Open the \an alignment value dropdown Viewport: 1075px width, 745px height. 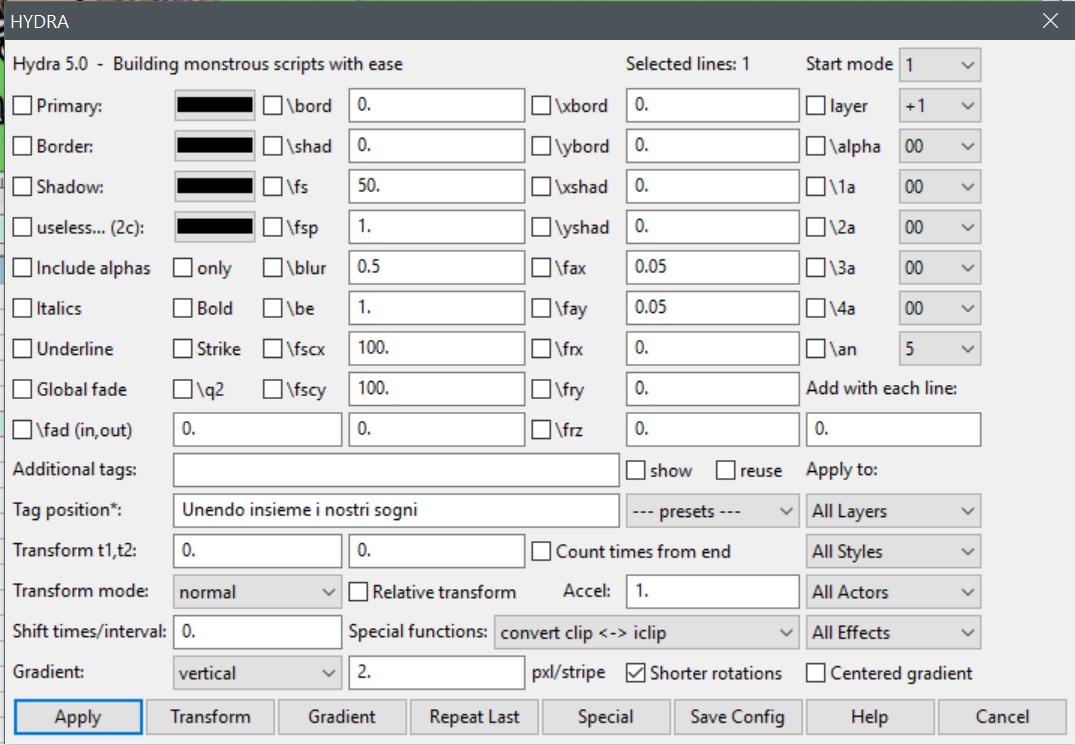point(939,349)
